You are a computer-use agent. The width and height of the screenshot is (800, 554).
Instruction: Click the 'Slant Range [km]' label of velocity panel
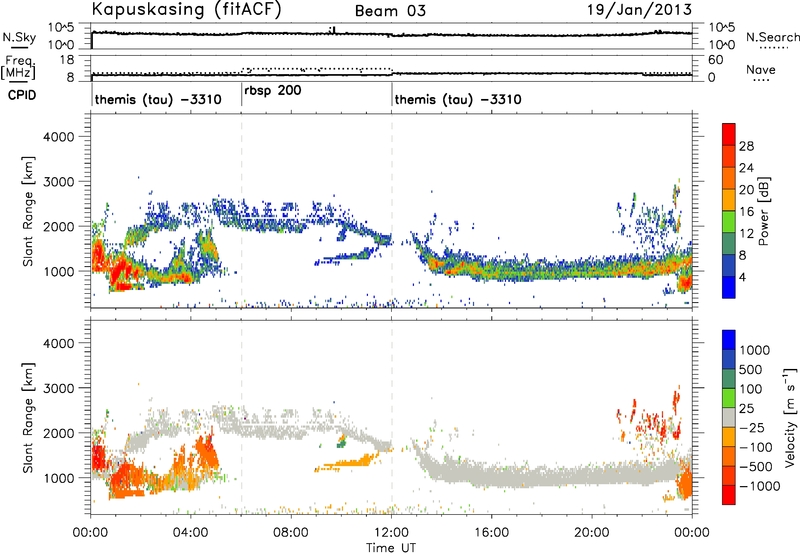tap(28, 417)
